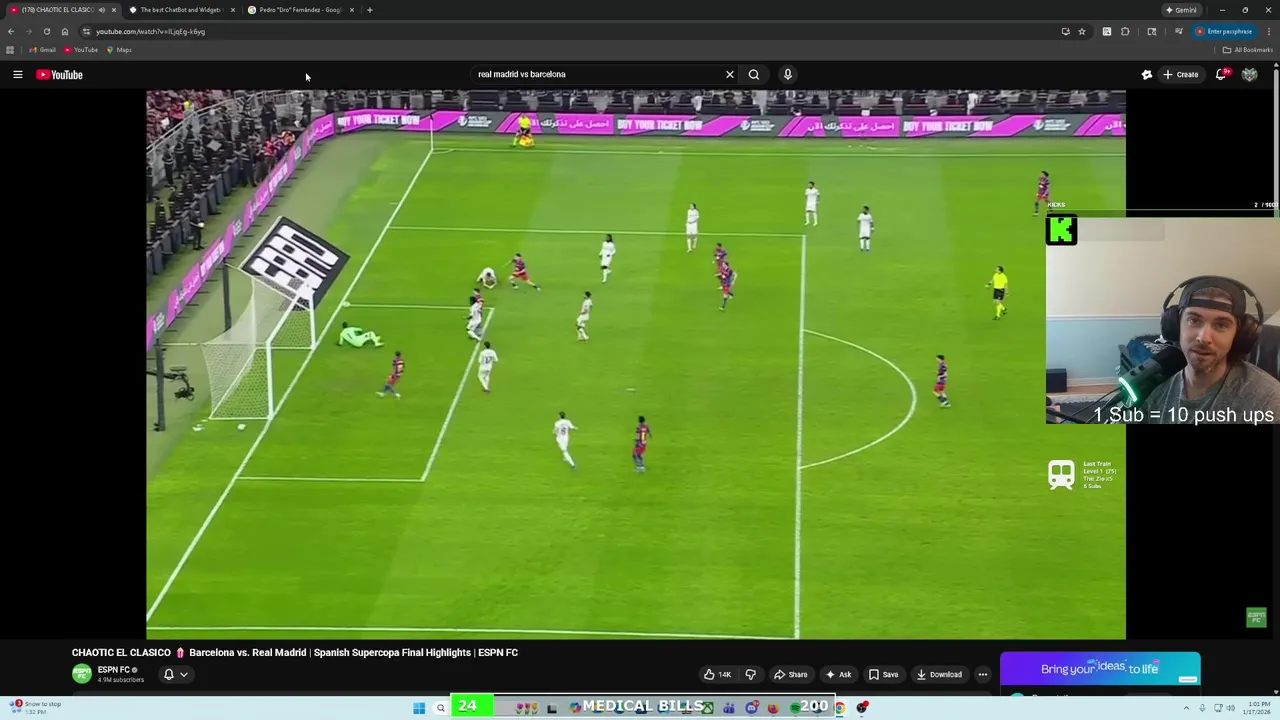Save the video to a playlist
The image size is (1280, 720).
click(x=883, y=674)
